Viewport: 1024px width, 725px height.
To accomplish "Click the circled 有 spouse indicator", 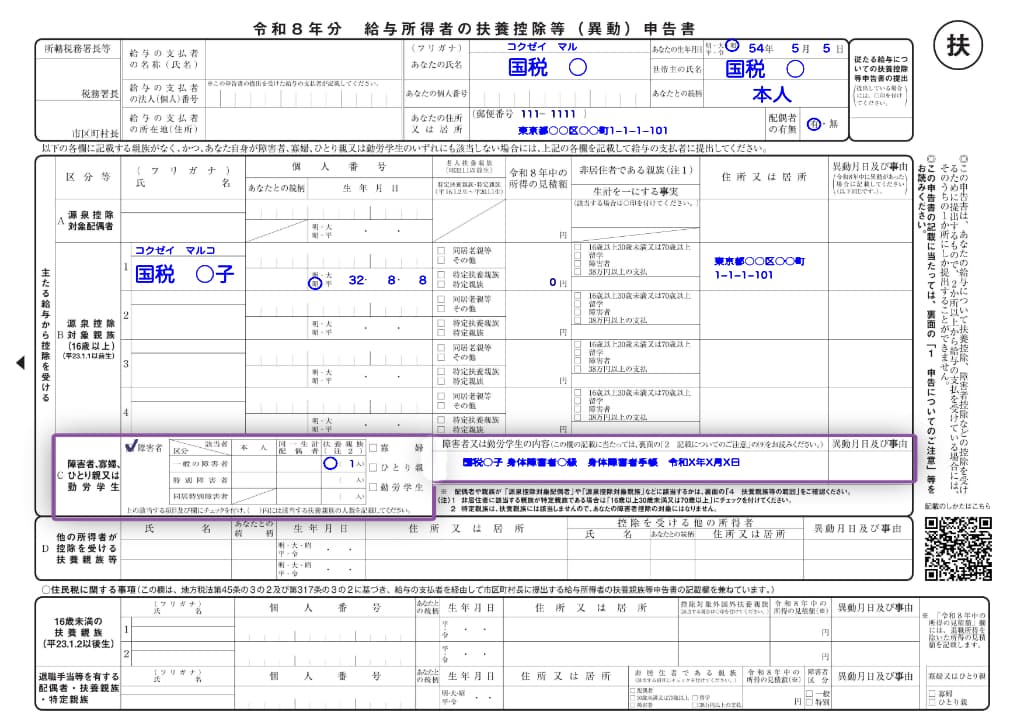I will click(815, 123).
